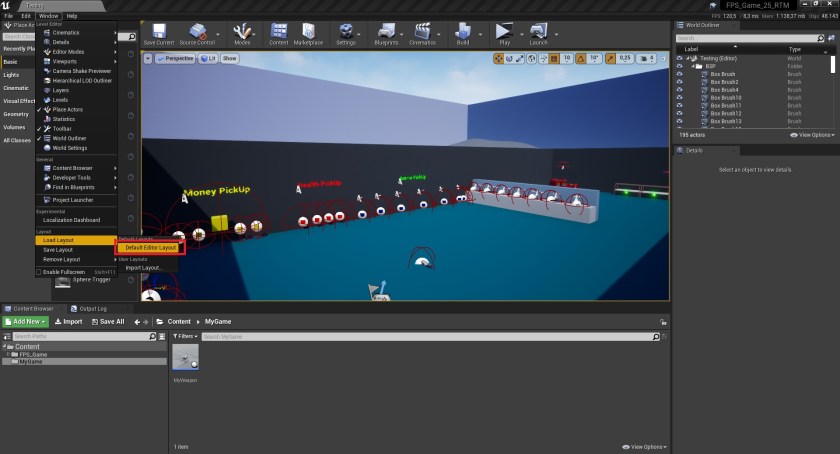Viewport: 840px width, 454px height.
Task: Click the Save All button
Action: pos(108,322)
